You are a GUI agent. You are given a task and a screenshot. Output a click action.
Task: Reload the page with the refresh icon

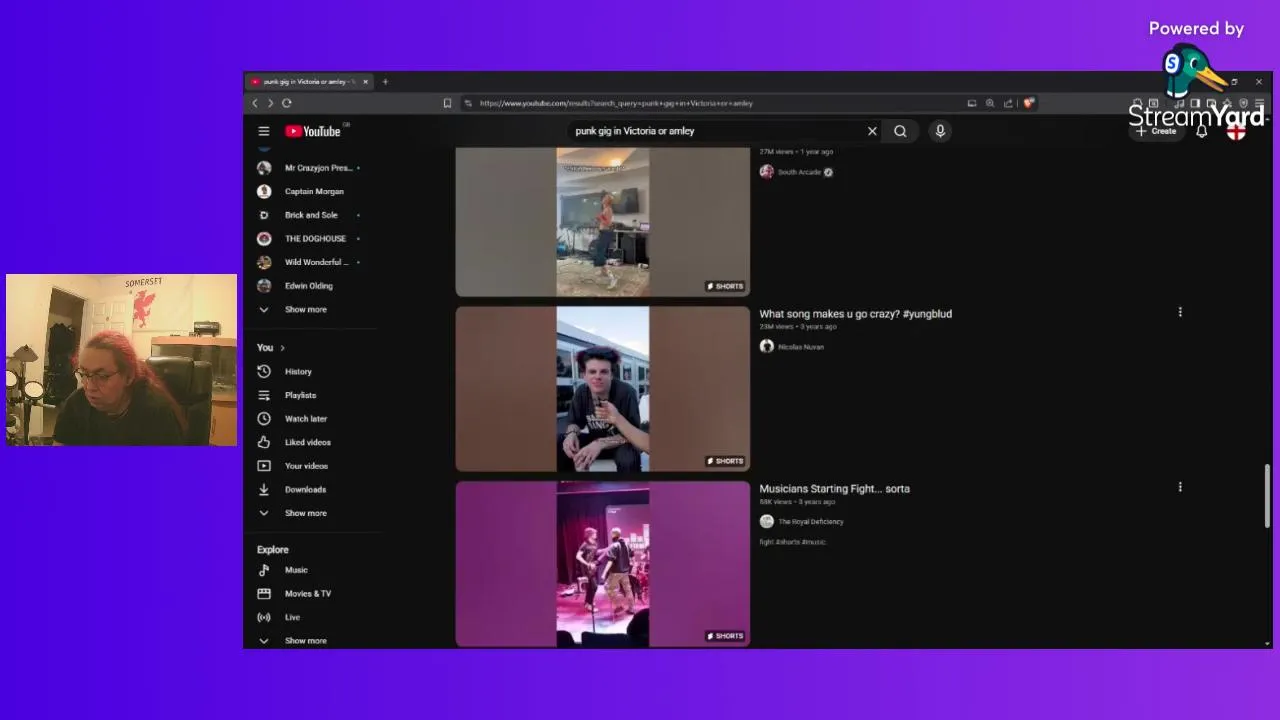coord(287,103)
